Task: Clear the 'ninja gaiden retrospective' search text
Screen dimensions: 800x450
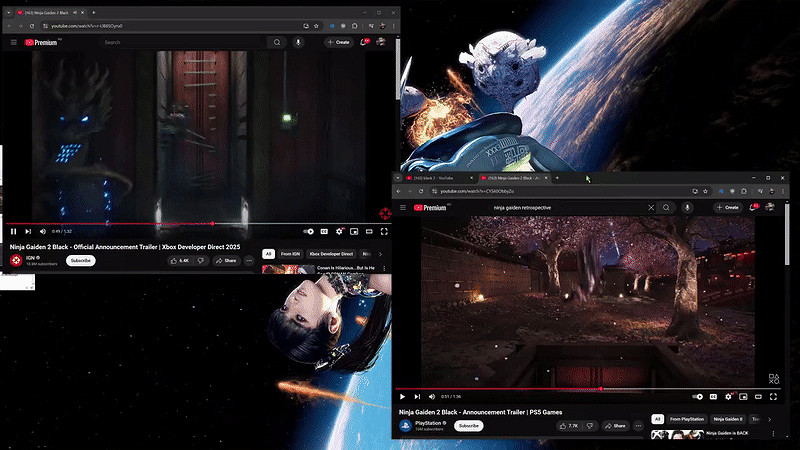Action: pyautogui.click(x=652, y=207)
